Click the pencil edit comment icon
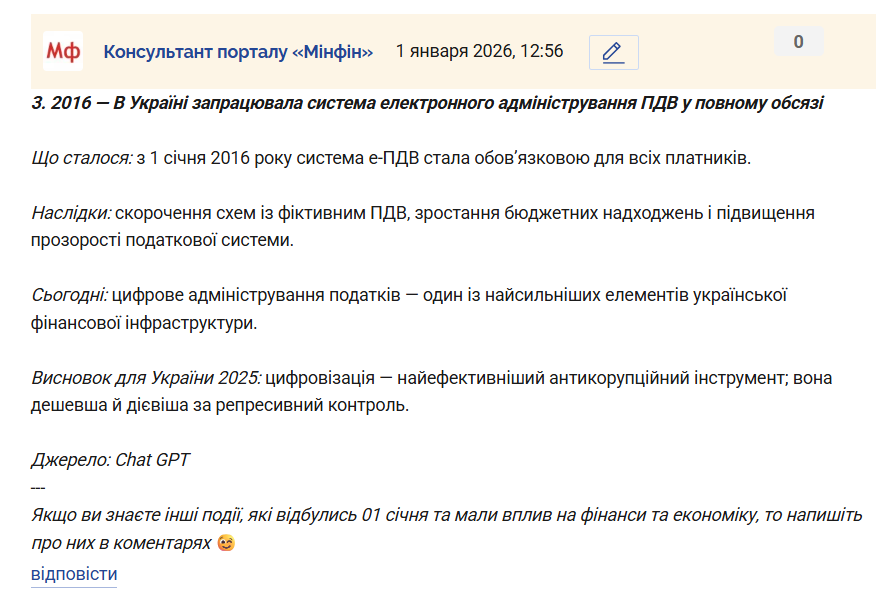Screen dimensions: 881x594 (x=614, y=52)
